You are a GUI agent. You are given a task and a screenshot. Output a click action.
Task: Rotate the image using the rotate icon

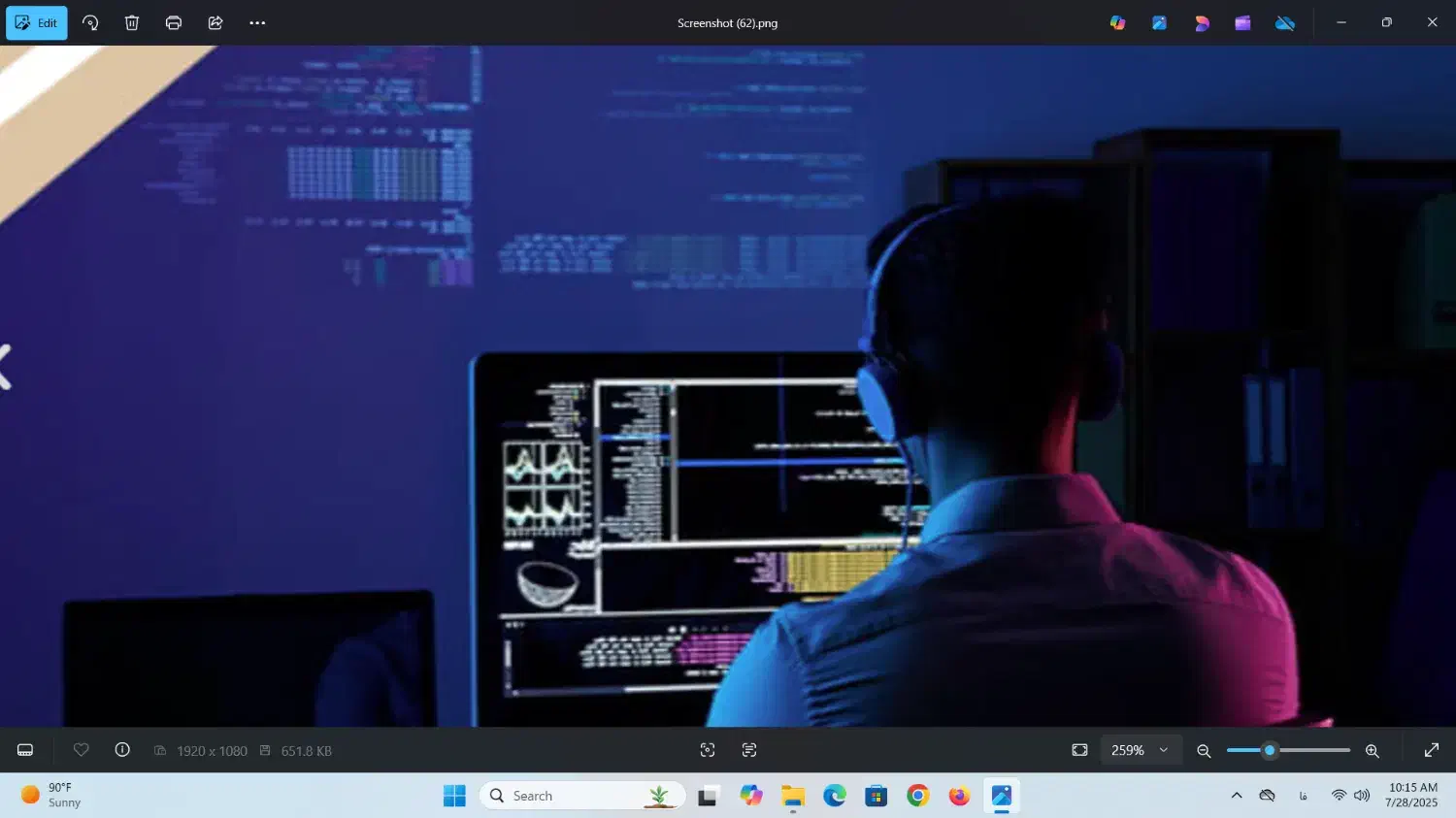pyautogui.click(x=90, y=23)
